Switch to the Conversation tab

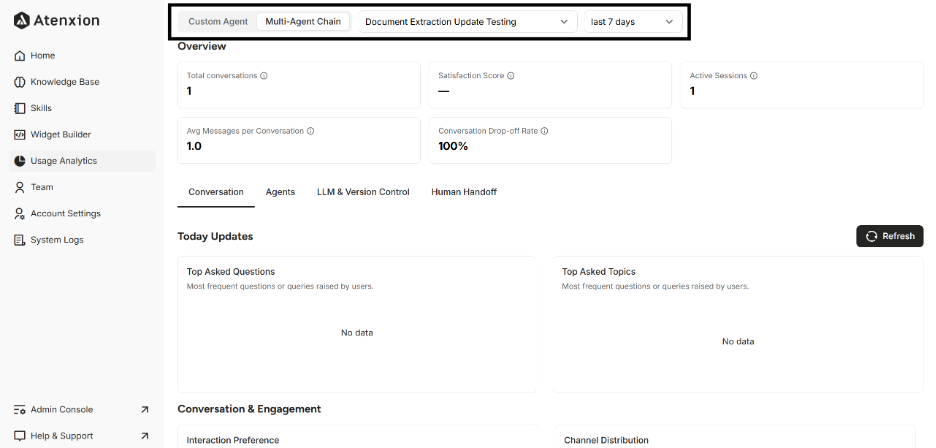point(216,192)
